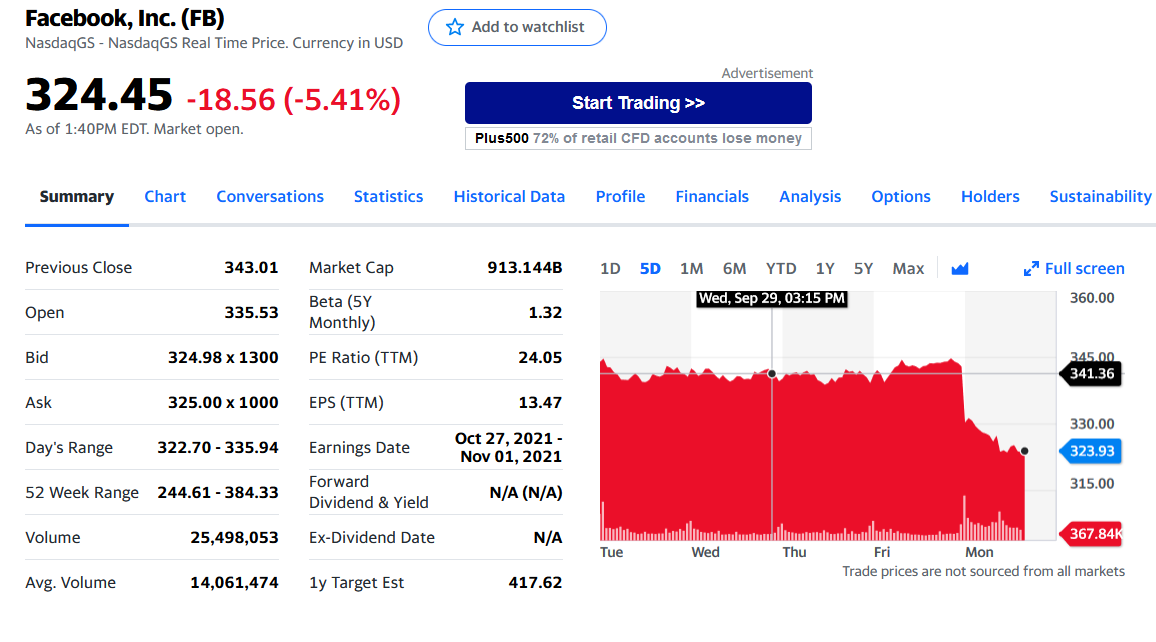Choose the Max chart range

point(908,269)
